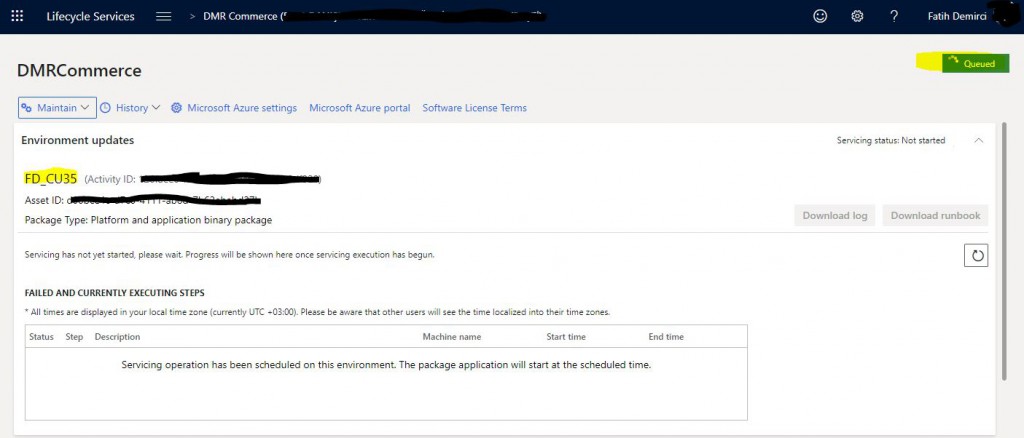Click the Status column header
This screenshot has height=438, width=1024.
[x=41, y=337]
